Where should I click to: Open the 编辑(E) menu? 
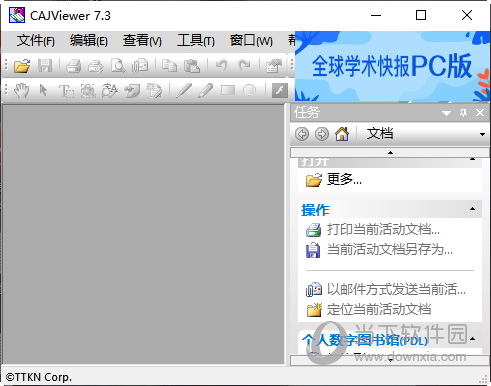coord(89,41)
